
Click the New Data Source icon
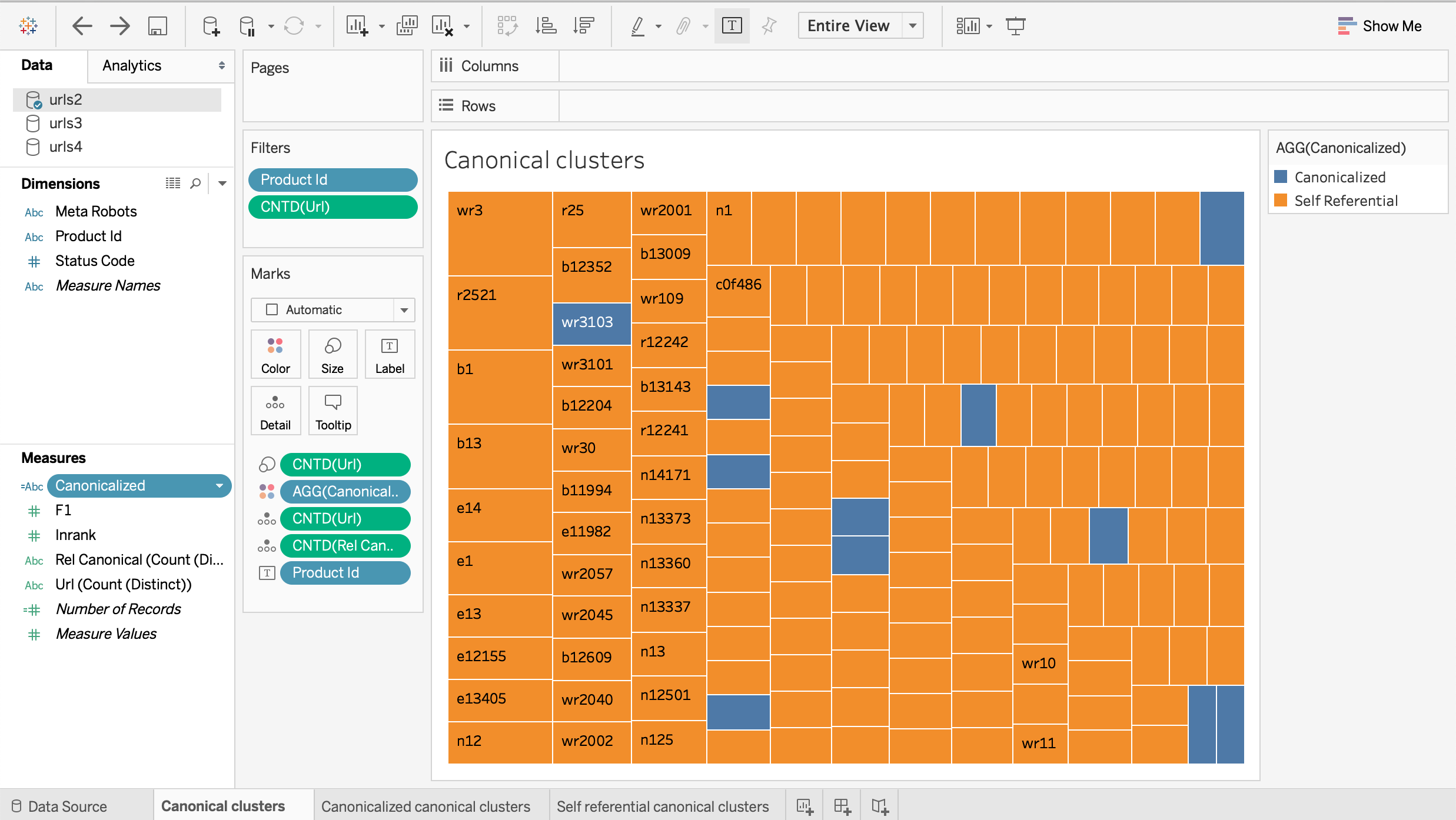click(x=211, y=26)
